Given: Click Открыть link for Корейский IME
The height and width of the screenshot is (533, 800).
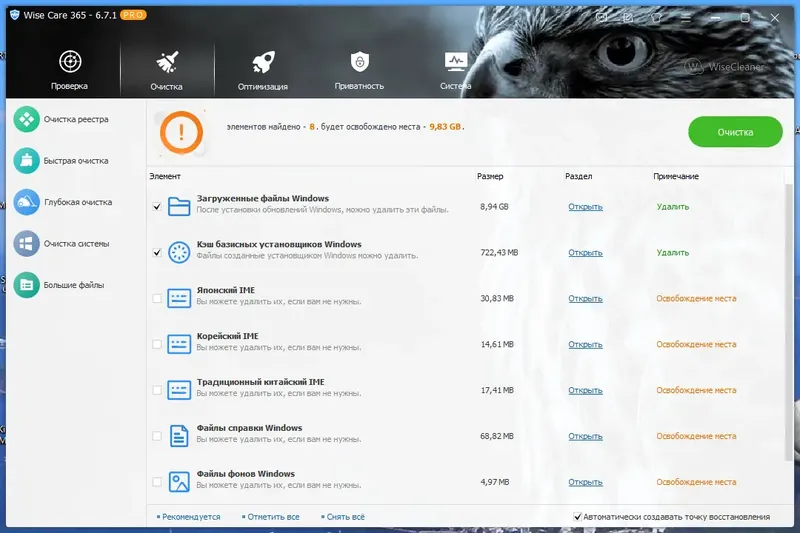Looking at the screenshot, I should [x=585, y=344].
